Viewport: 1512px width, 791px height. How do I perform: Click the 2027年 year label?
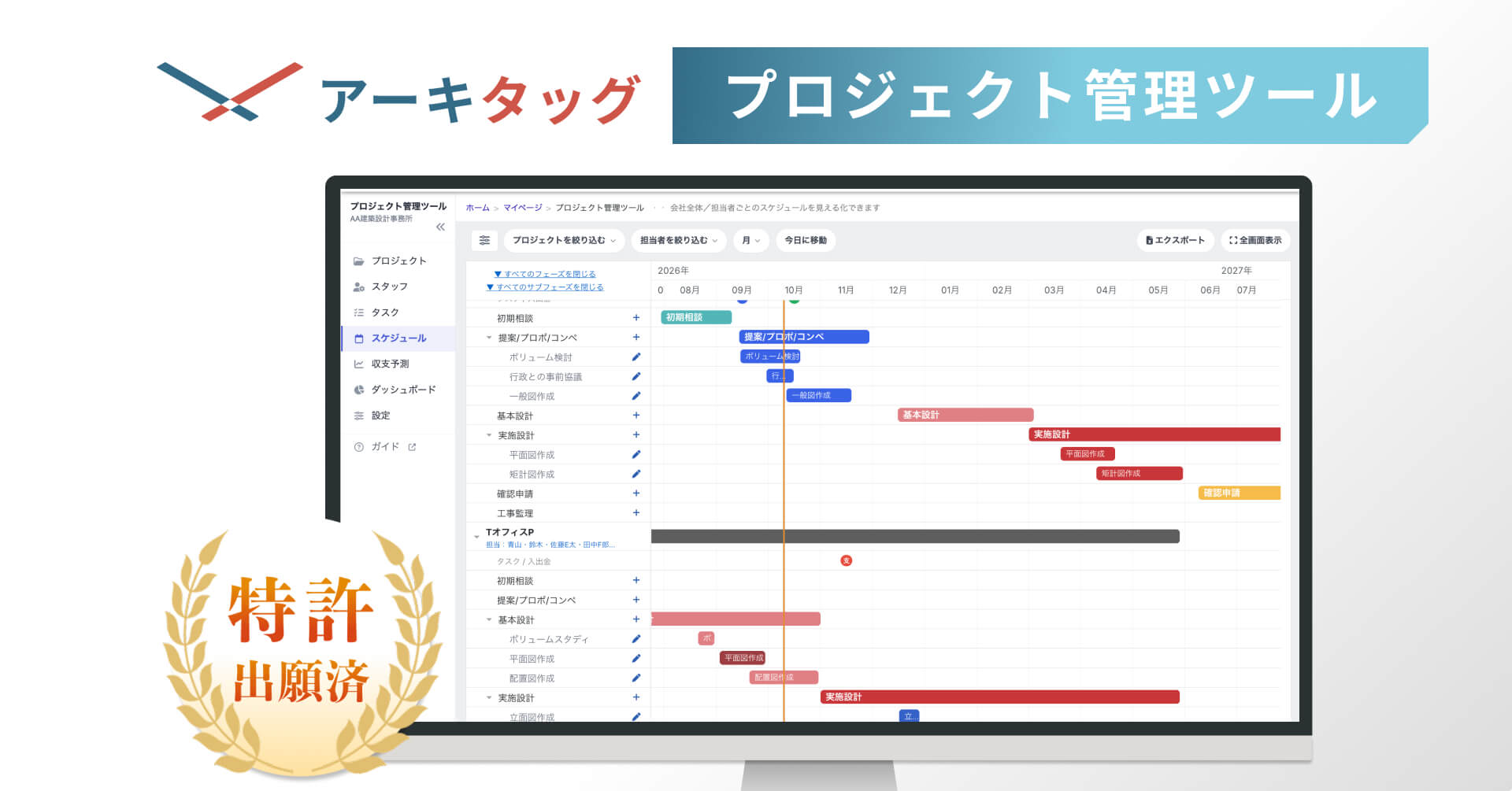point(1236,271)
